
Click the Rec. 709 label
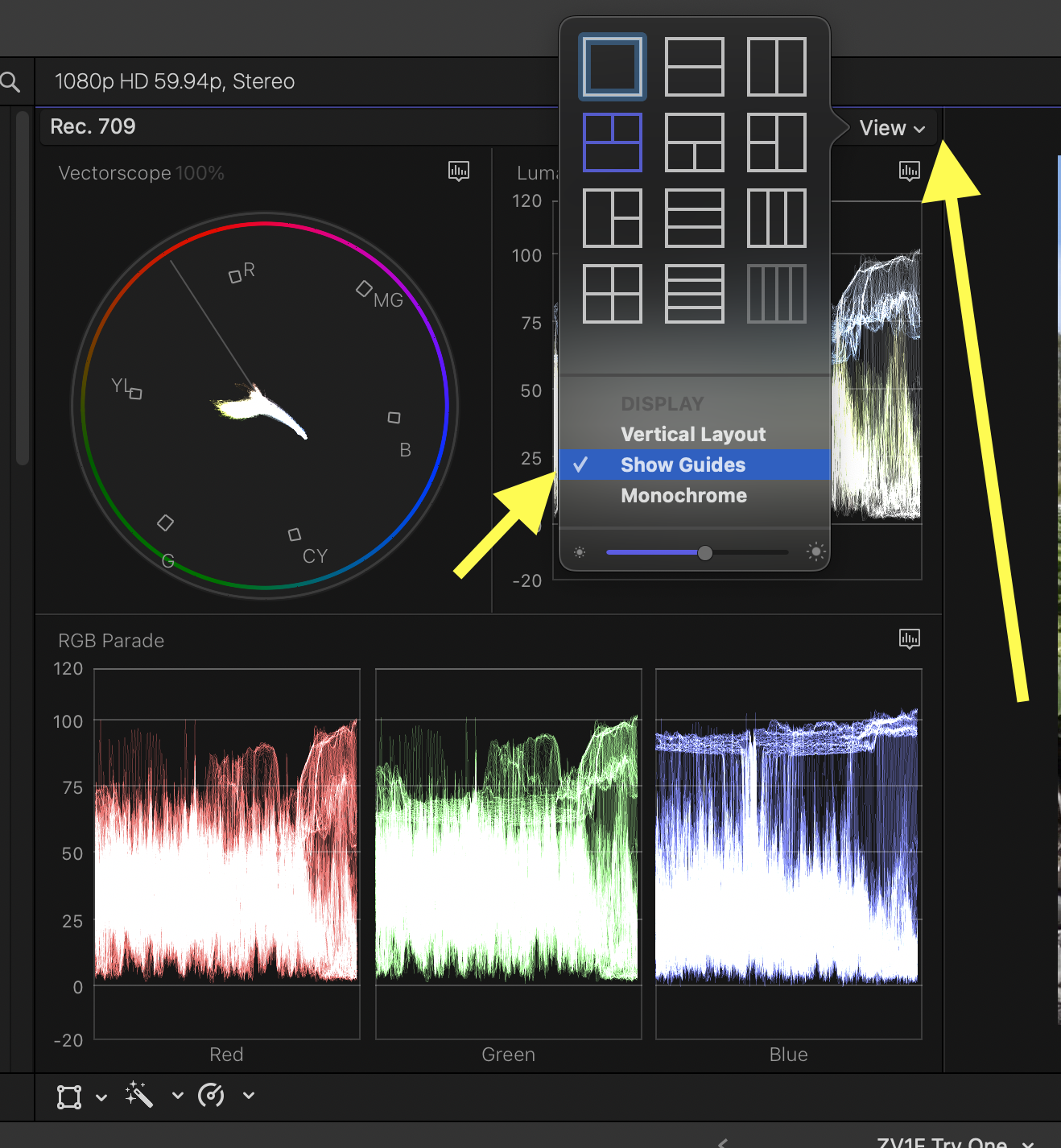tap(93, 126)
